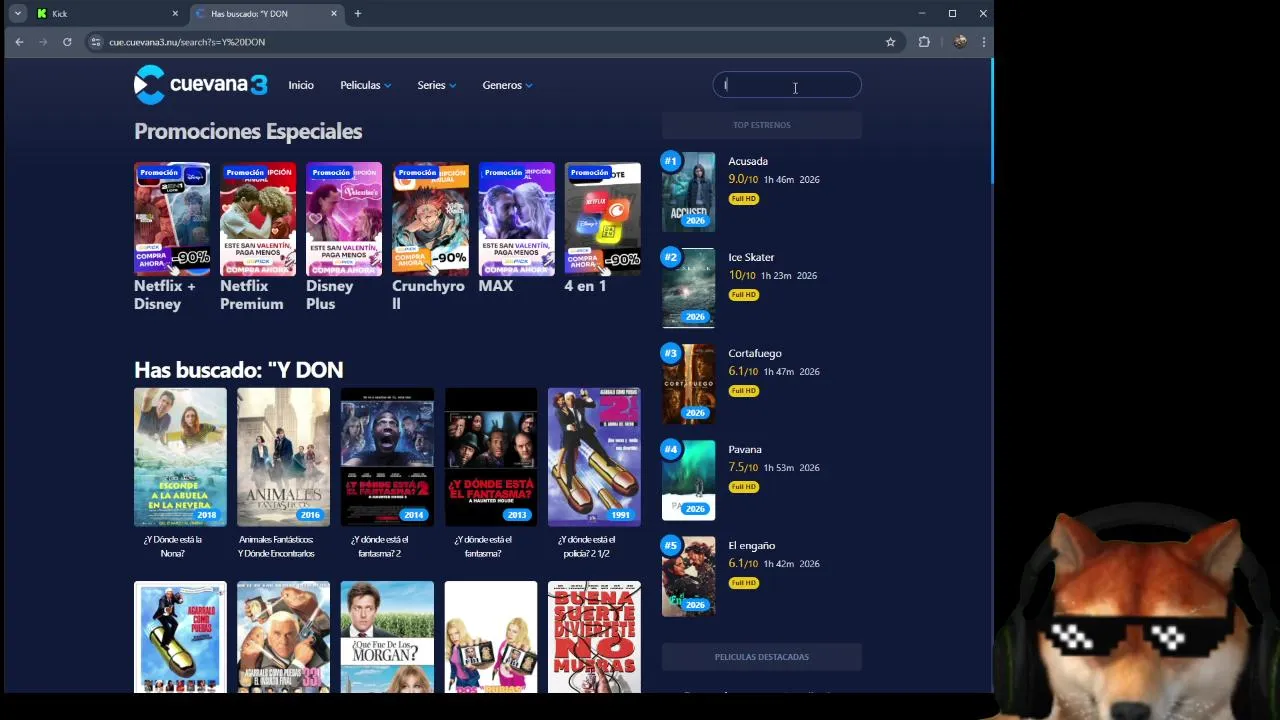
Task: Expand the Peliculas menu
Action: click(365, 85)
